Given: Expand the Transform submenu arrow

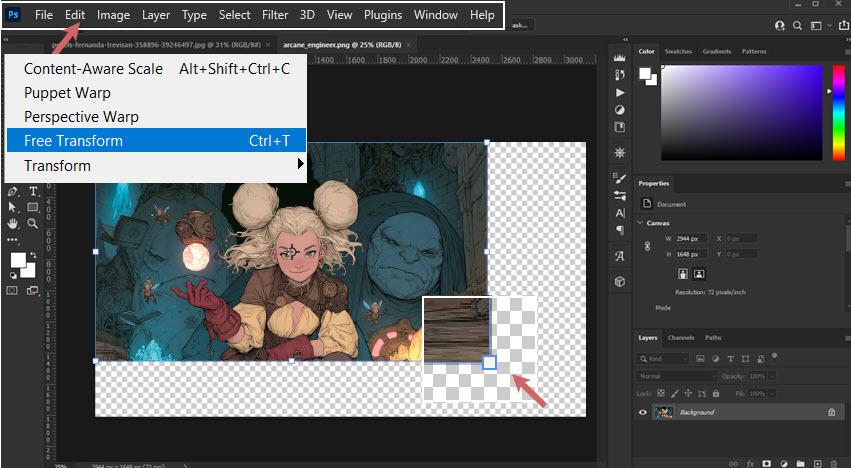Looking at the screenshot, I should click(x=300, y=163).
